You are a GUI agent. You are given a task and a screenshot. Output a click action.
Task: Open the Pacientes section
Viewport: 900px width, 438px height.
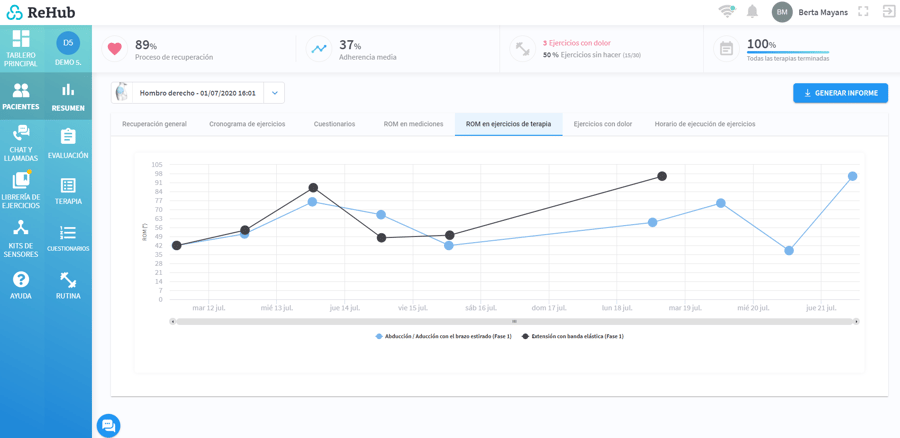[21, 96]
